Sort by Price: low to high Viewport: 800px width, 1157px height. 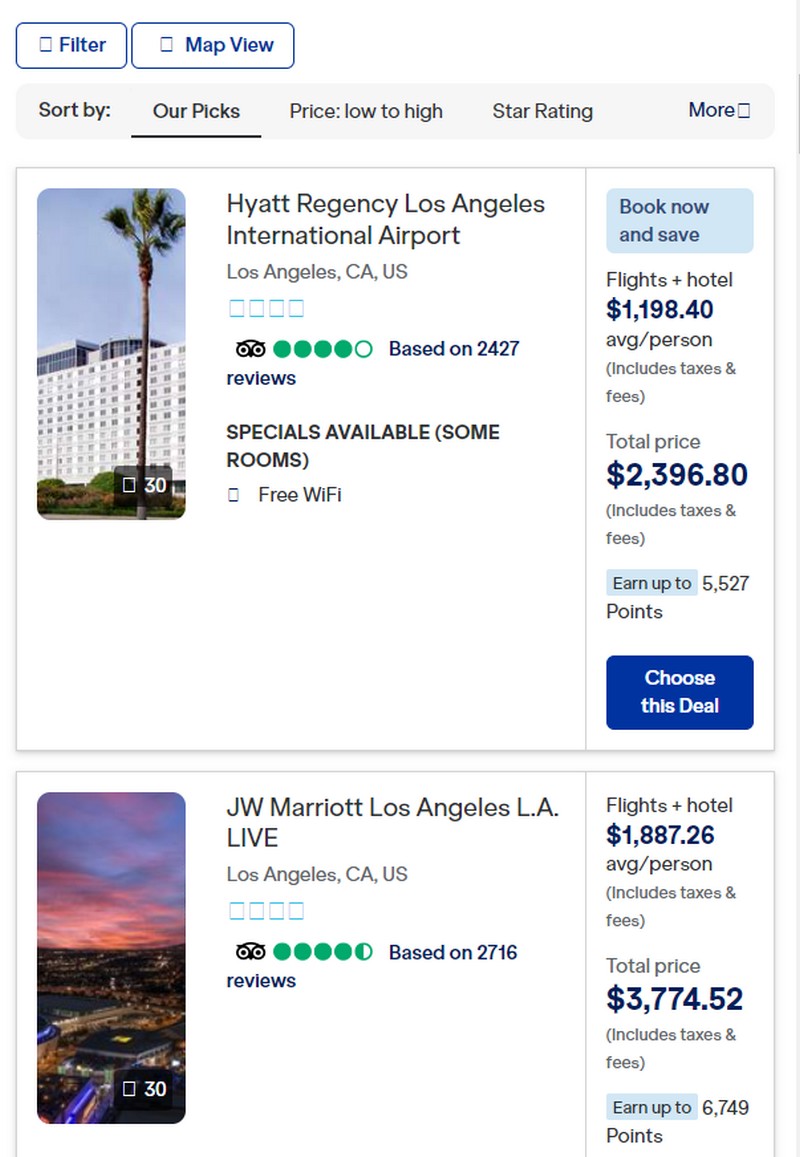click(366, 111)
